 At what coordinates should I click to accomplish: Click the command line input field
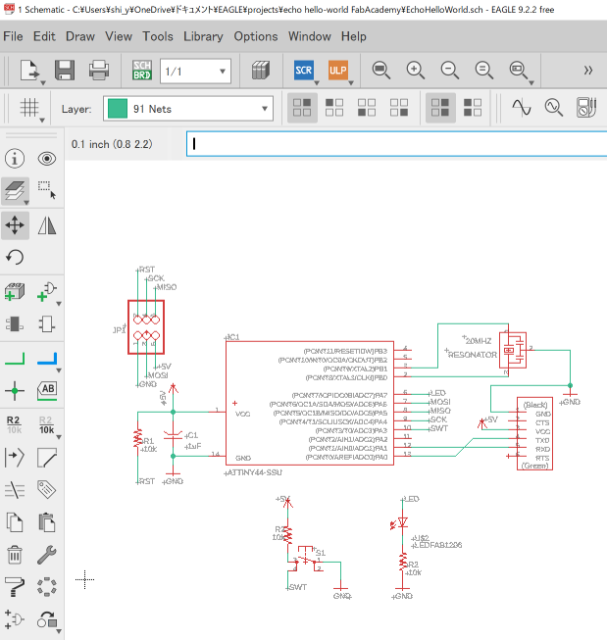pyautogui.click(x=396, y=144)
